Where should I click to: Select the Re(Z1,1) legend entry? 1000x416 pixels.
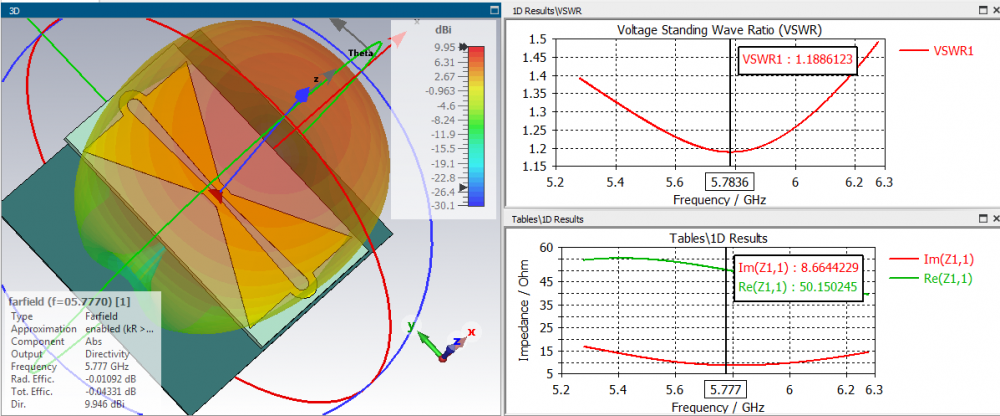tap(931, 278)
